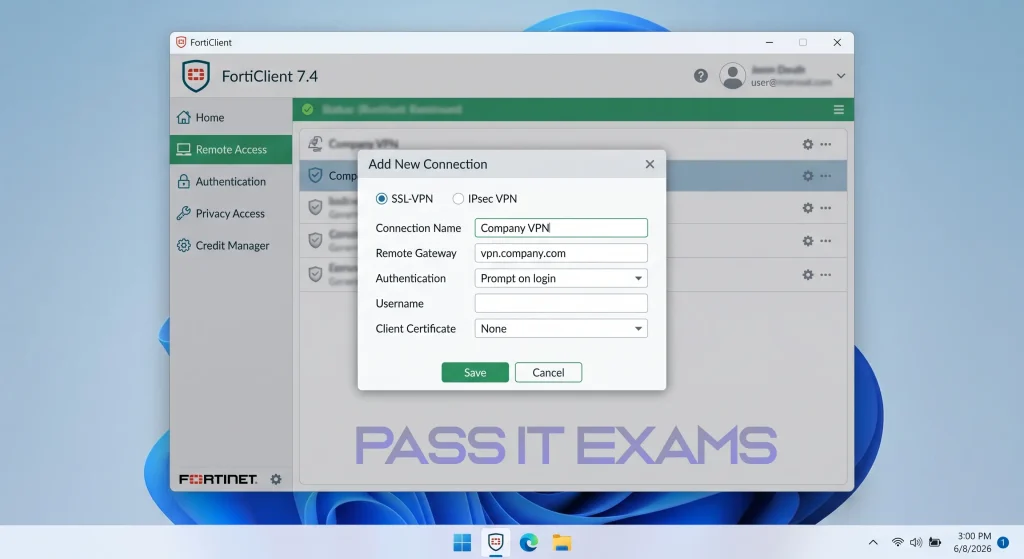This screenshot has height=559, width=1024.
Task: Open the taskbar clock and date
Action: pyautogui.click(x=972, y=543)
